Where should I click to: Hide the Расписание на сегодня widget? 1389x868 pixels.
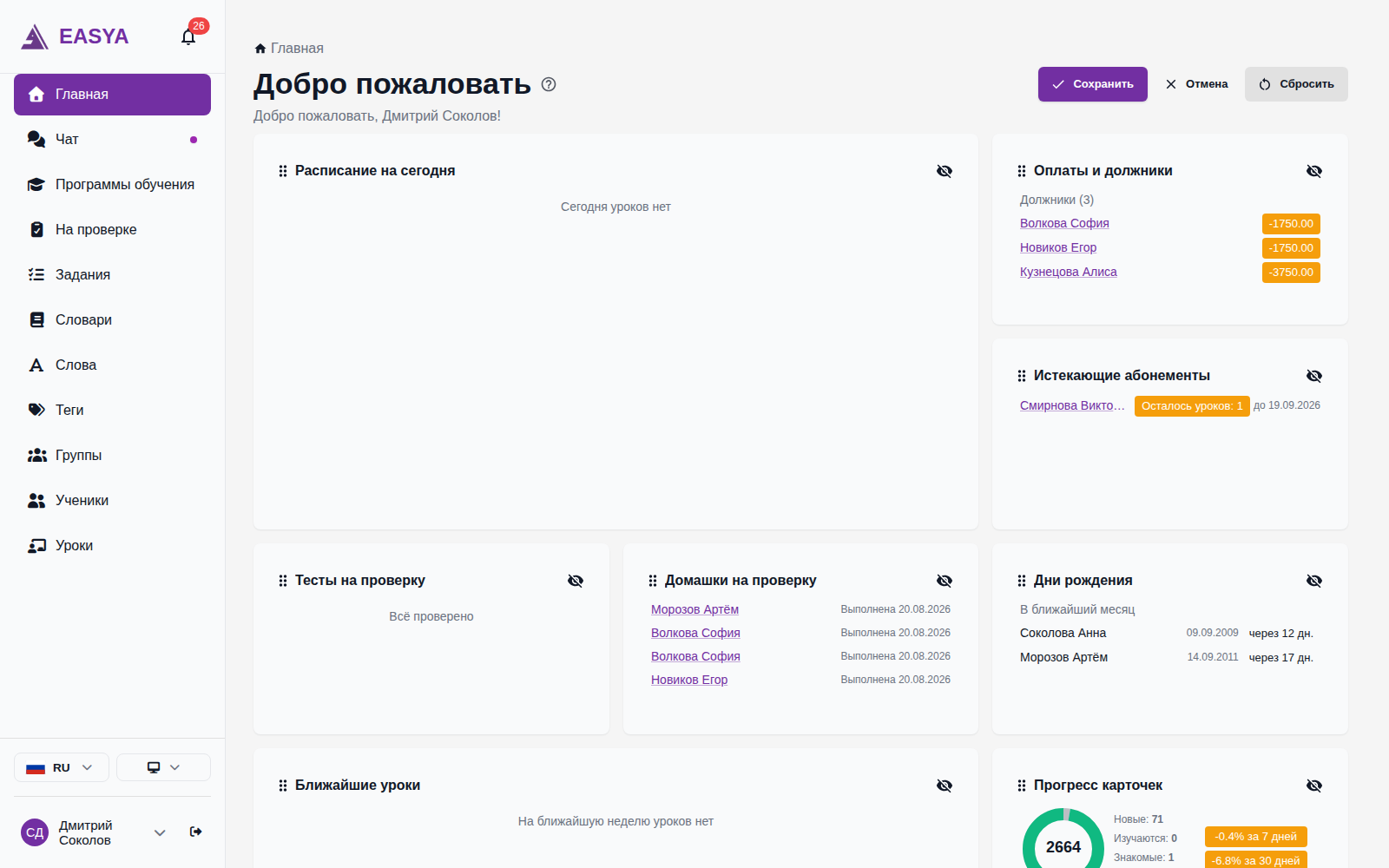[x=945, y=171]
